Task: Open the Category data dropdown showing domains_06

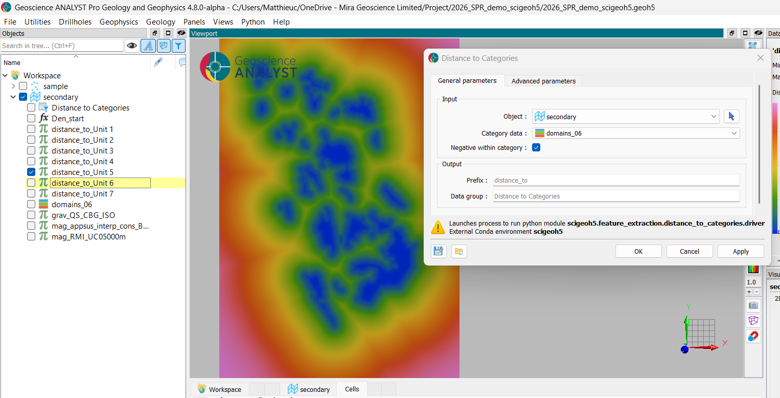Action: (x=636, y=133)
